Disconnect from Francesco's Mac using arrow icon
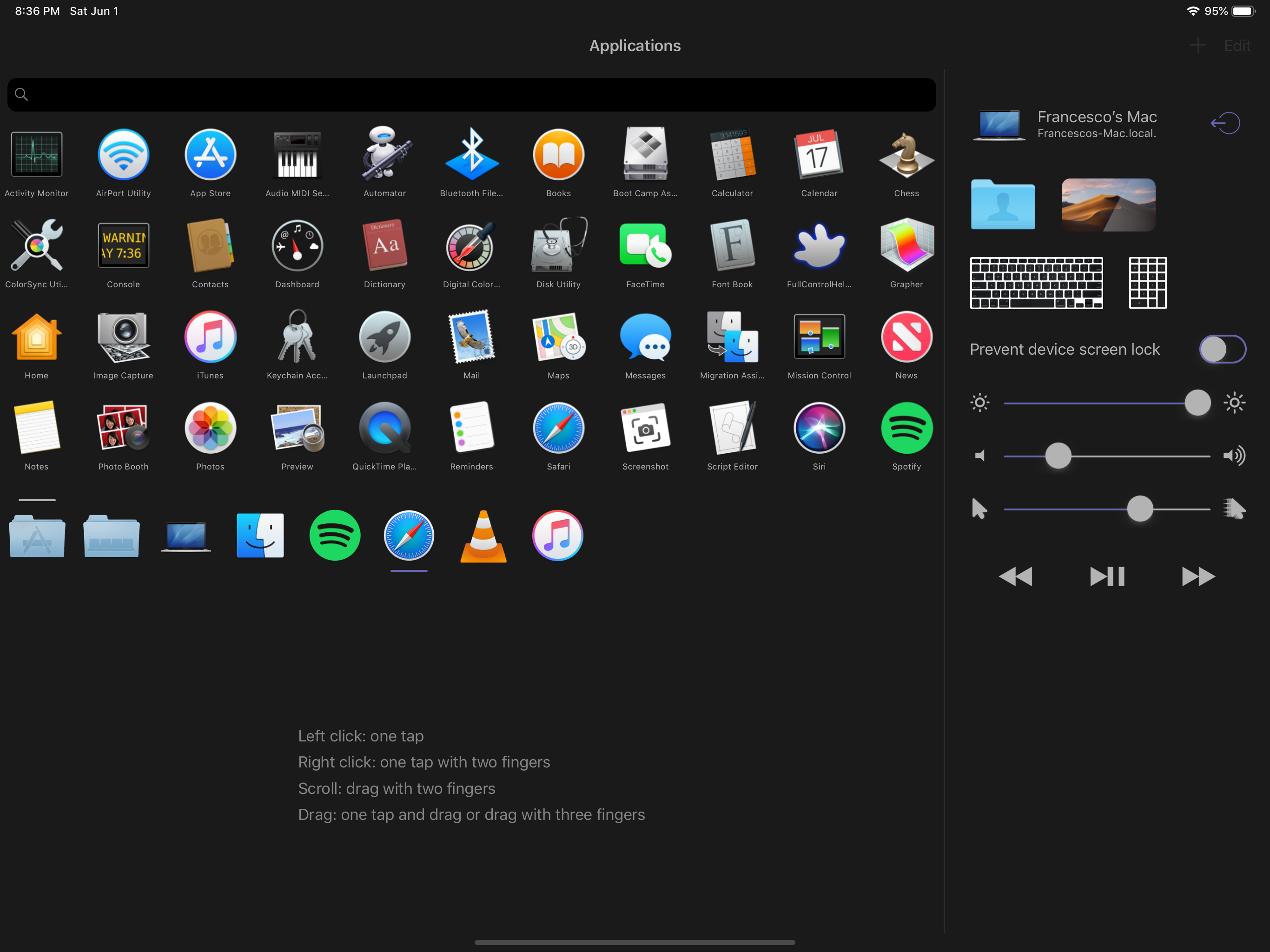This screenshot has width=1270, height=952. (x=1225, y=123)
